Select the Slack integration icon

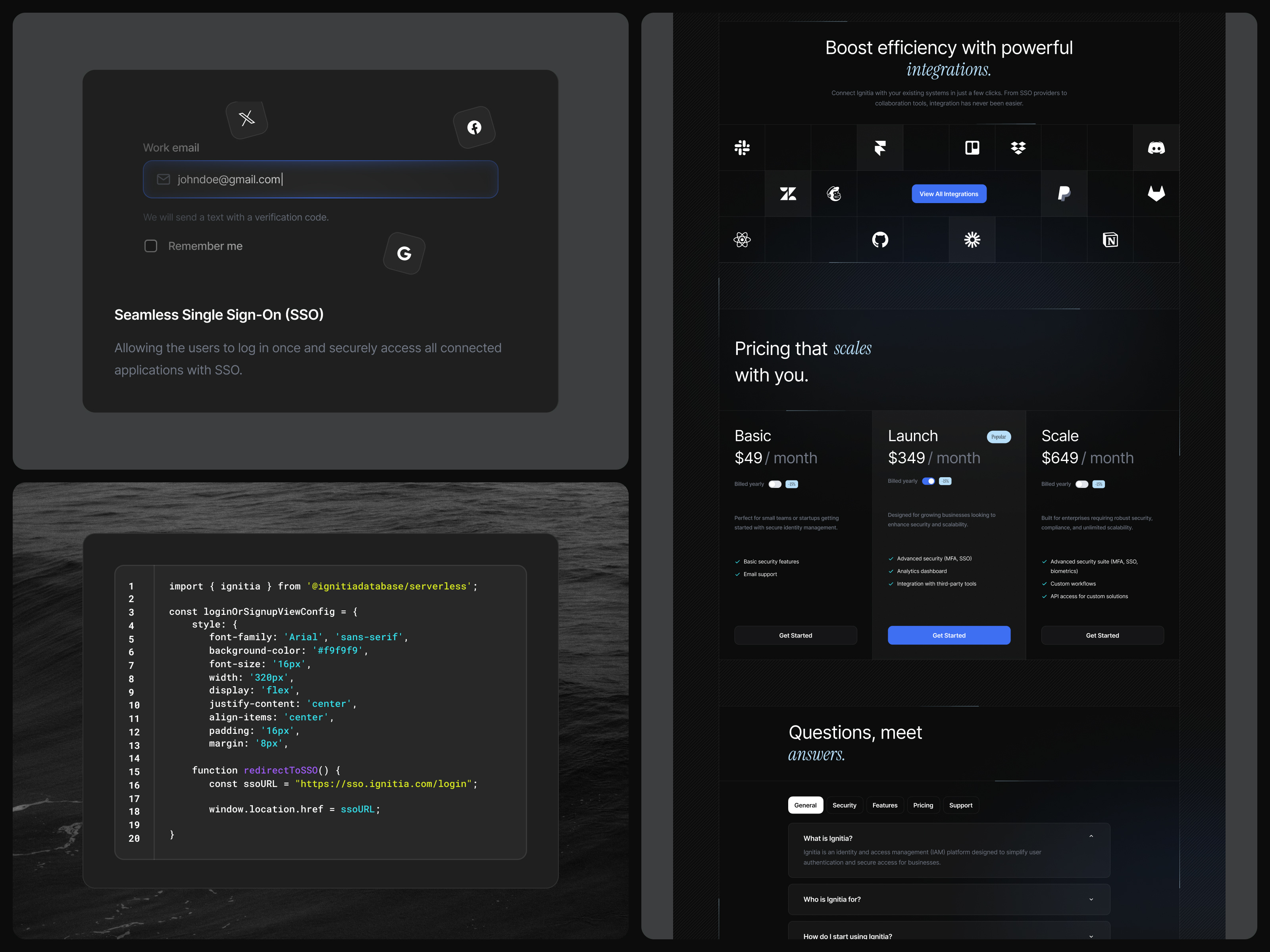pyautogui.click(x=743, y=148)
